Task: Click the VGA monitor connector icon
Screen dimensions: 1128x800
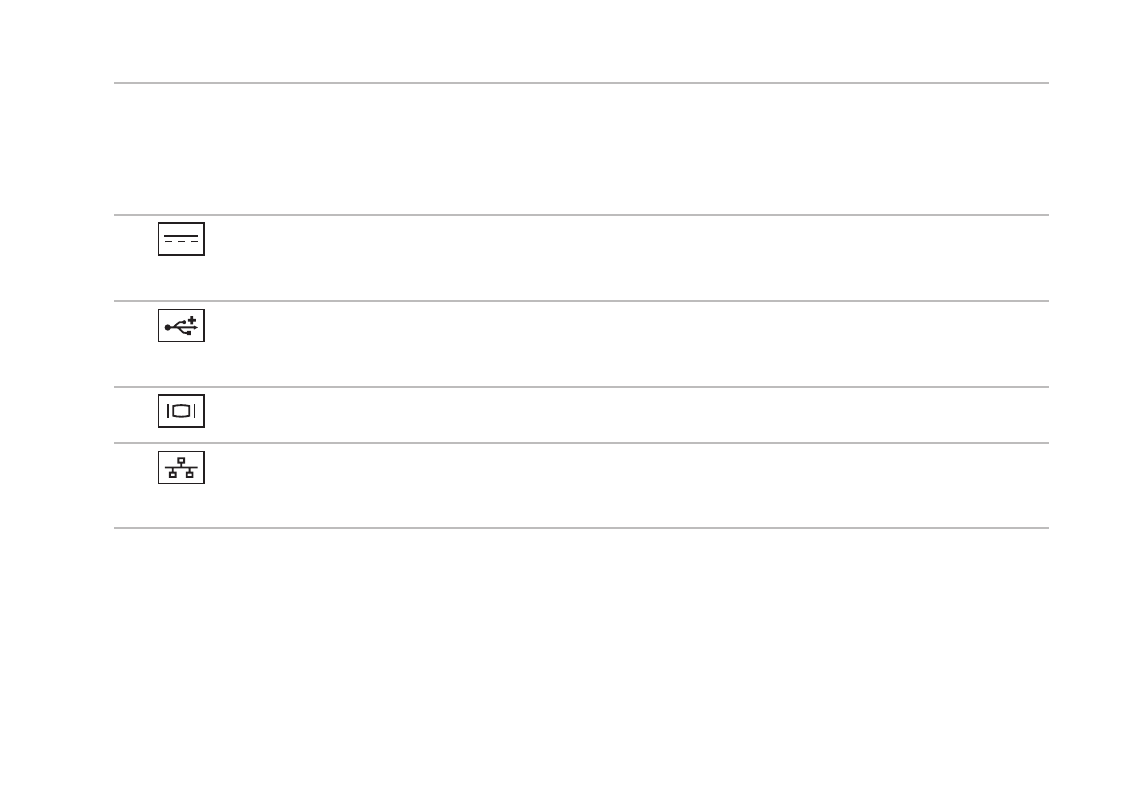Action: [181, 411]
